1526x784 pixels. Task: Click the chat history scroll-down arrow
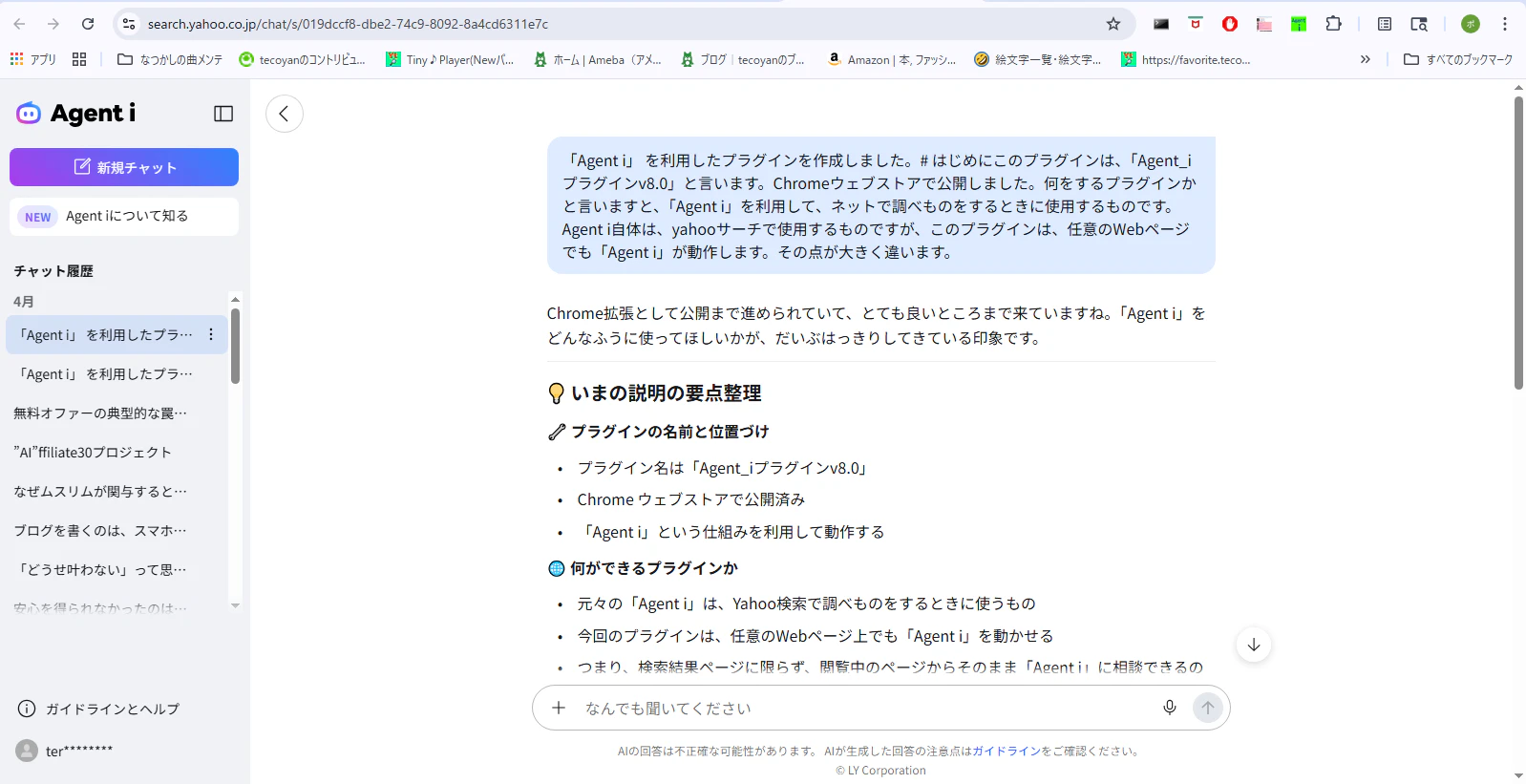coord(235,605)
